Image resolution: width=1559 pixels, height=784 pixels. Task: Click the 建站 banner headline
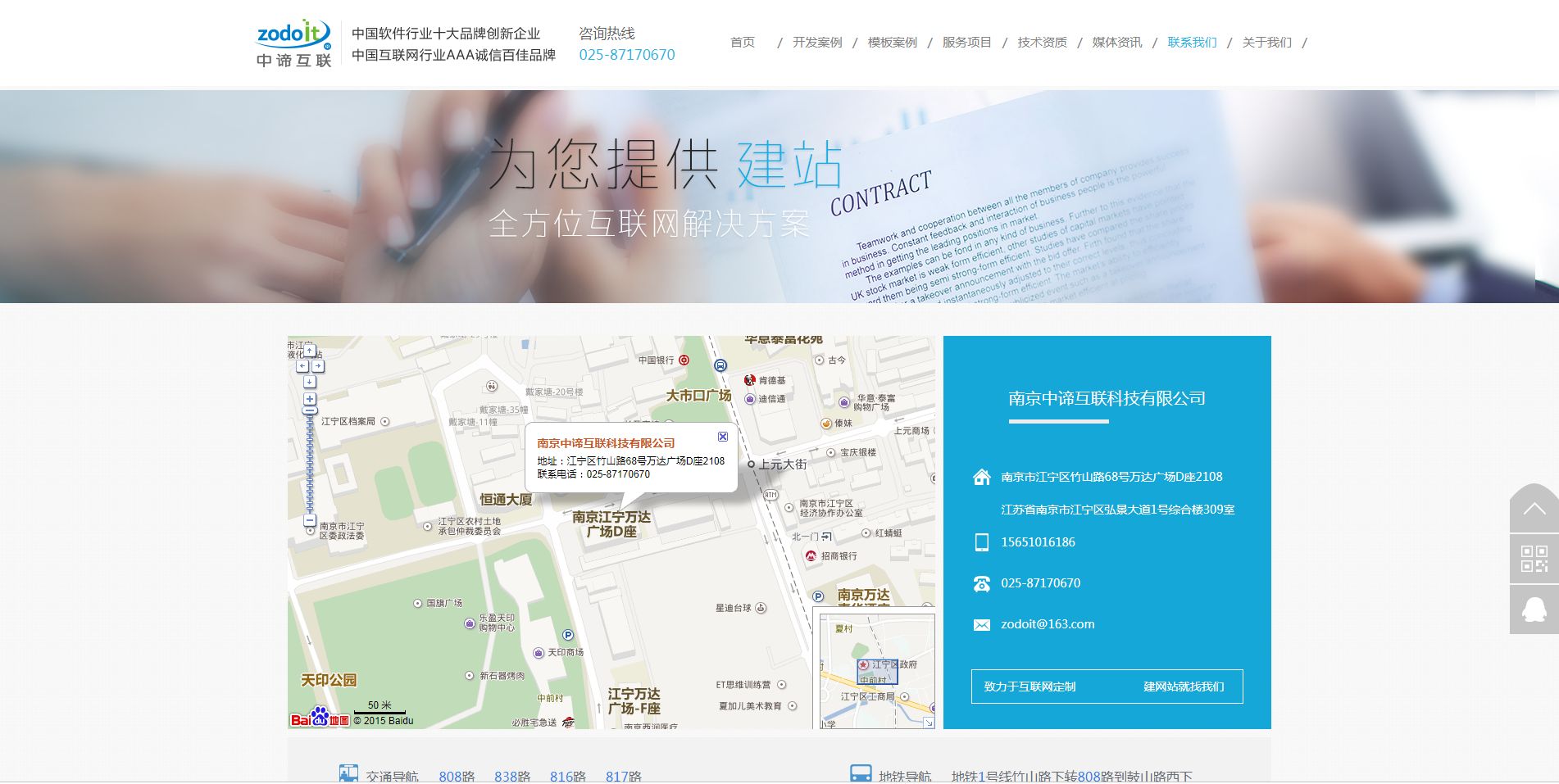tap(789, 165)
